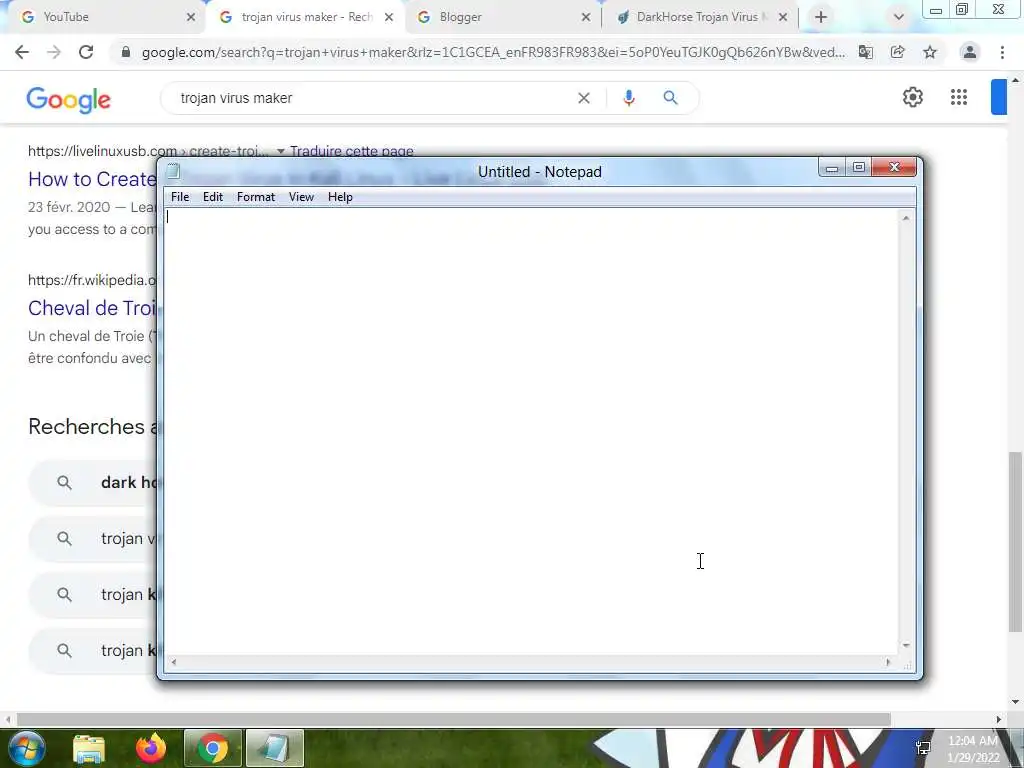The image size is (1024, 768).
Task: Click Notepad scroll down arrow
Action: click(x=906, y=645)
